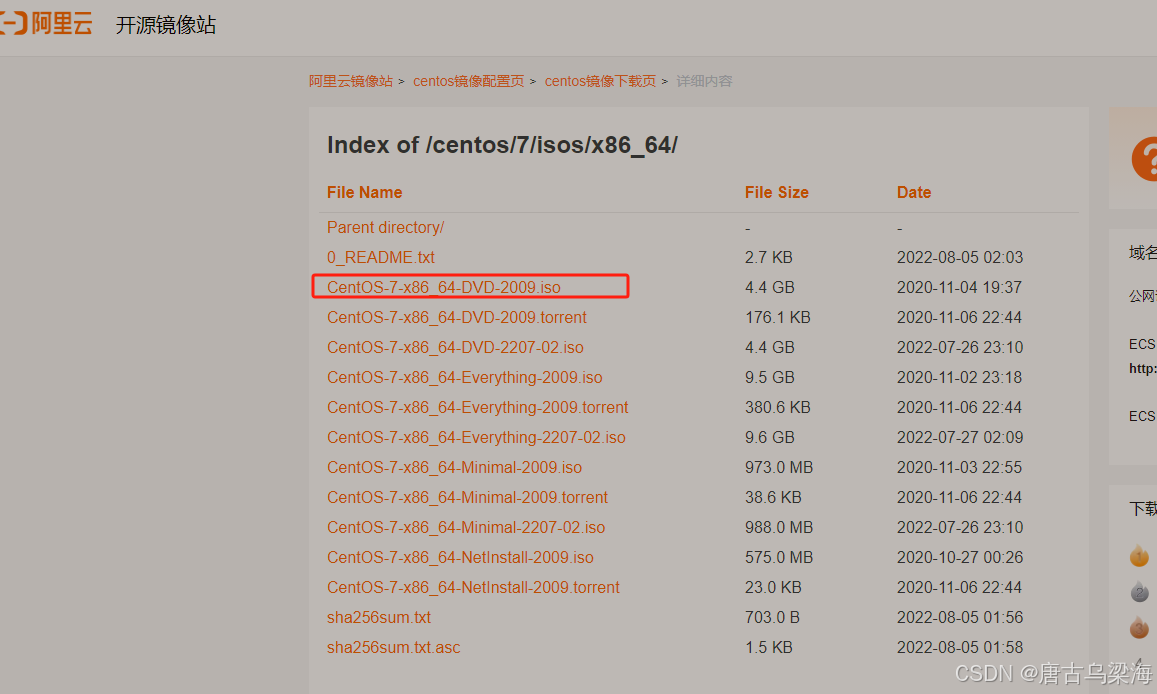The width and height of the screenshot is (1157, 694).
Task: Click the date 2022-07-27 02:09
Action: pos(960,437)
